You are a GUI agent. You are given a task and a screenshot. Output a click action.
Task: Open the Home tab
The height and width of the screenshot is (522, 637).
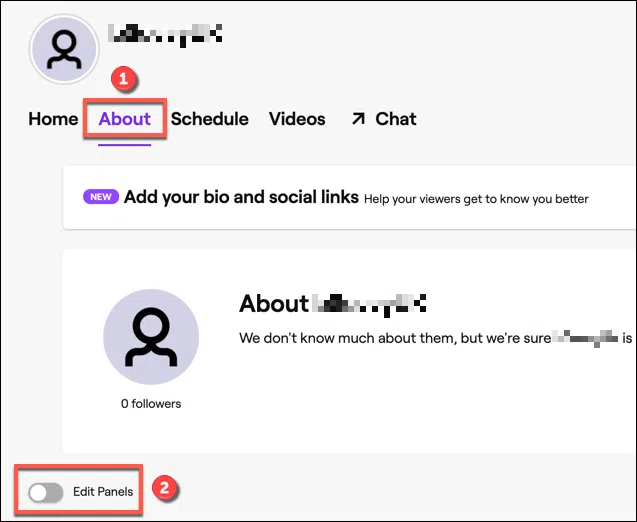[x=53, y=119]
